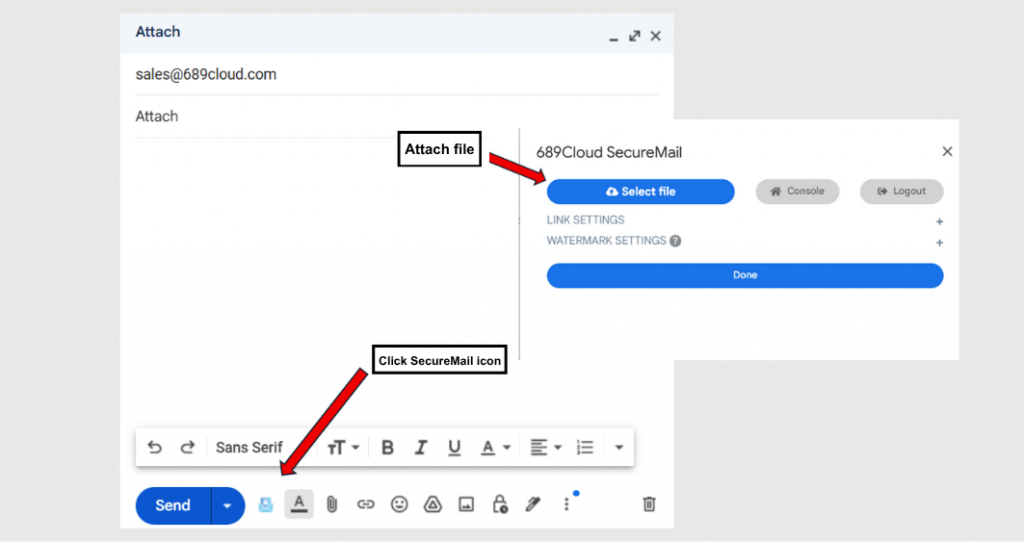Insert files using Google Drive icon
Image resolution: width=1024 pixels, height=542 pixels.
coord(432,504)
